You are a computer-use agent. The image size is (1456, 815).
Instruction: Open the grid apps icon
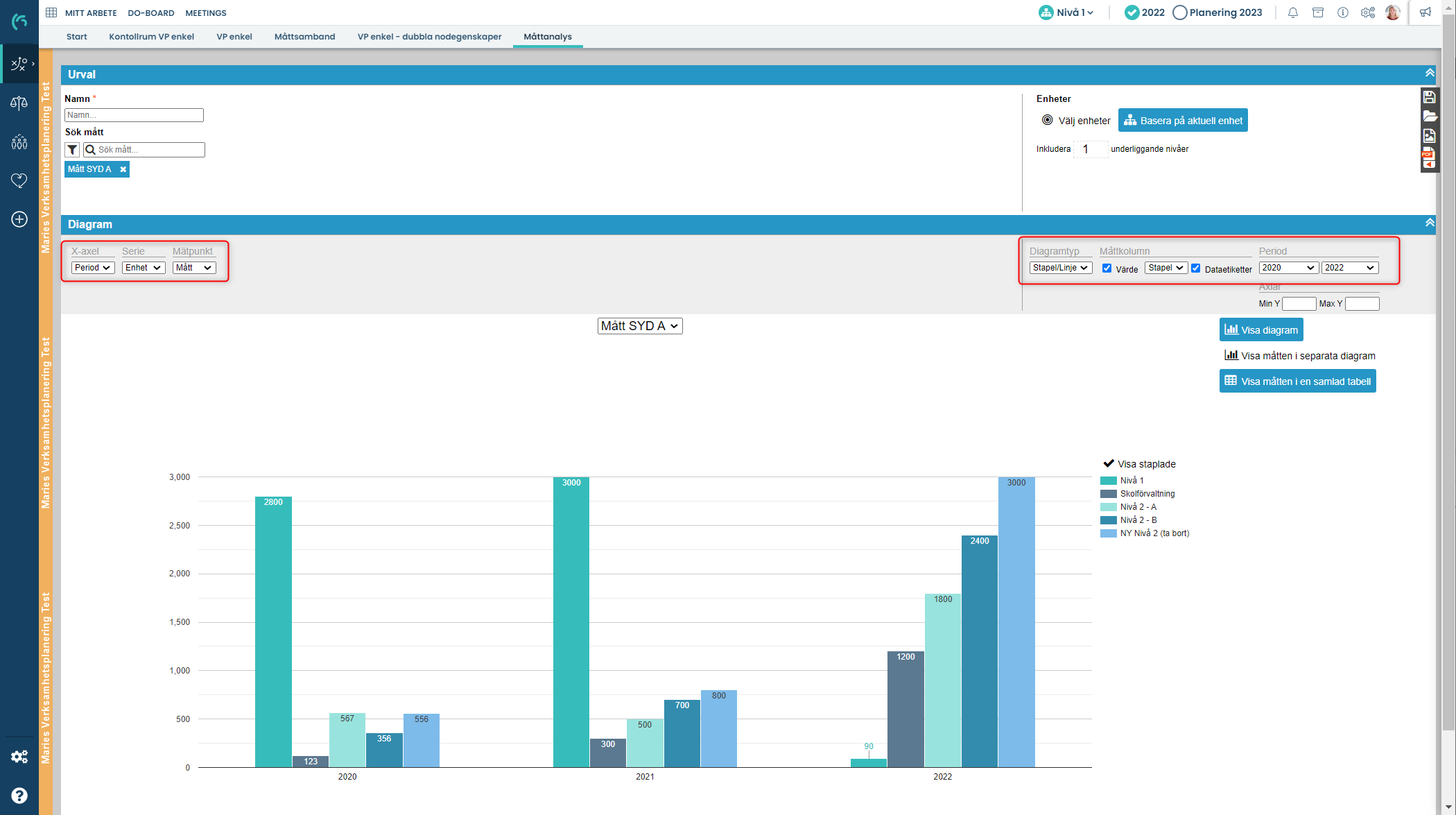click(x=51, y=12)
